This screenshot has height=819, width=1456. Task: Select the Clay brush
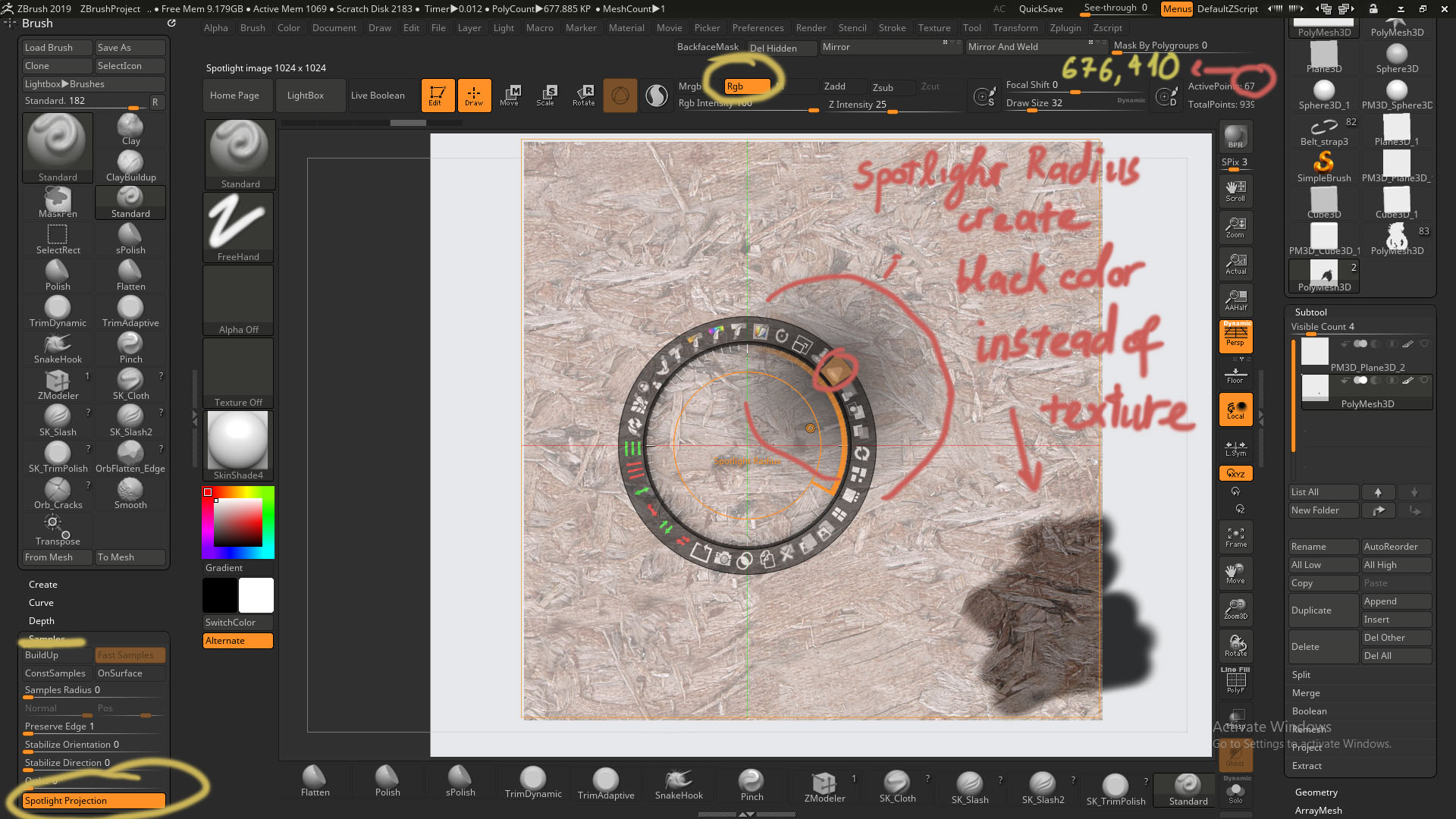point(130,130)
